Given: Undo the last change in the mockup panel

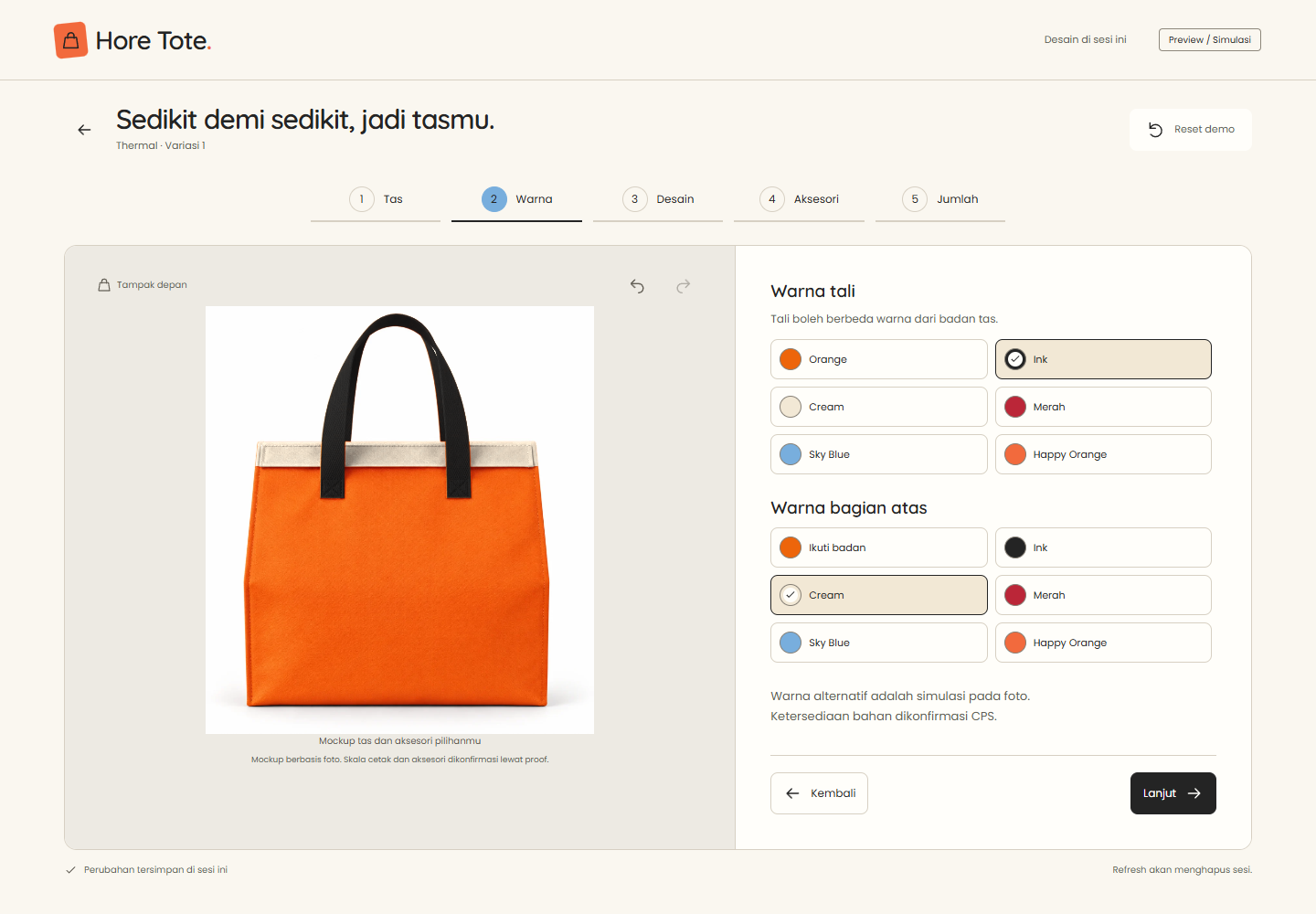Looking at the screenshot, I should pos(637,286).
